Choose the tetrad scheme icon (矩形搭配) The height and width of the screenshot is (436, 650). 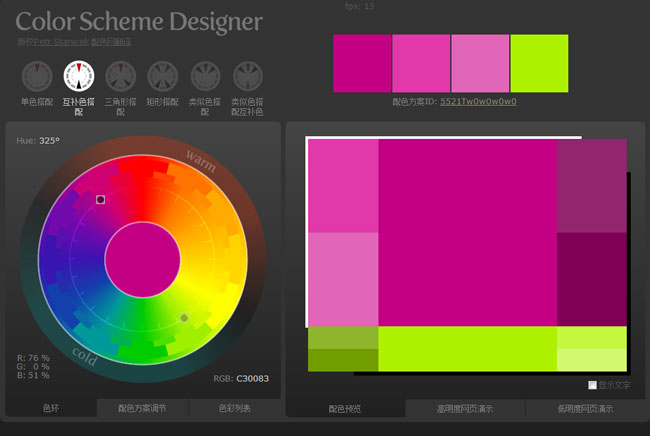[162, 76]
